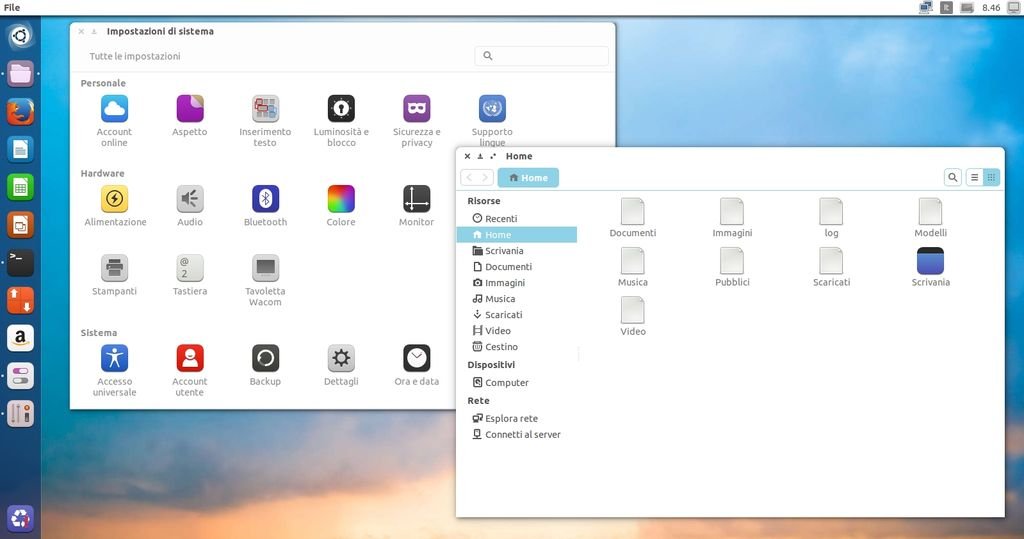Open the Stampanti printers icon
This screenshot has height=539, width=1024.
coord(115,268)
